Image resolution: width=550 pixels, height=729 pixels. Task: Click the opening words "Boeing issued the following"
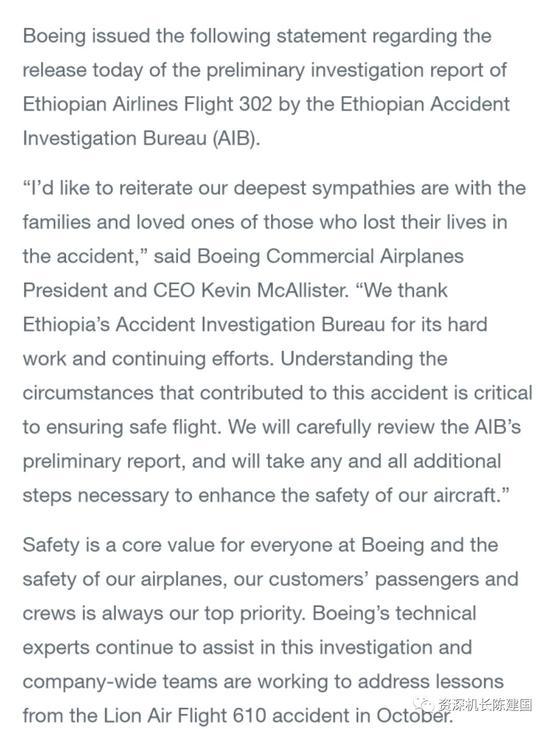click(x=147, y=36)
